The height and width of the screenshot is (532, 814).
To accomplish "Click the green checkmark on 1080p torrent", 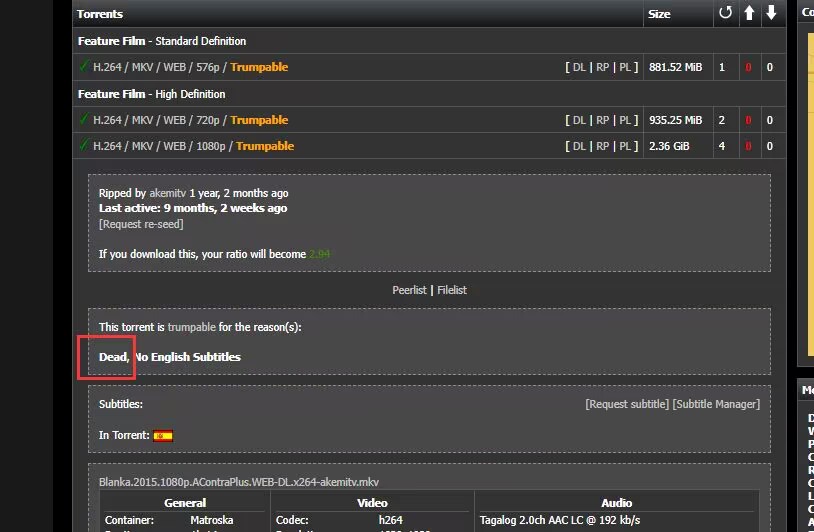I will (84, 146).
